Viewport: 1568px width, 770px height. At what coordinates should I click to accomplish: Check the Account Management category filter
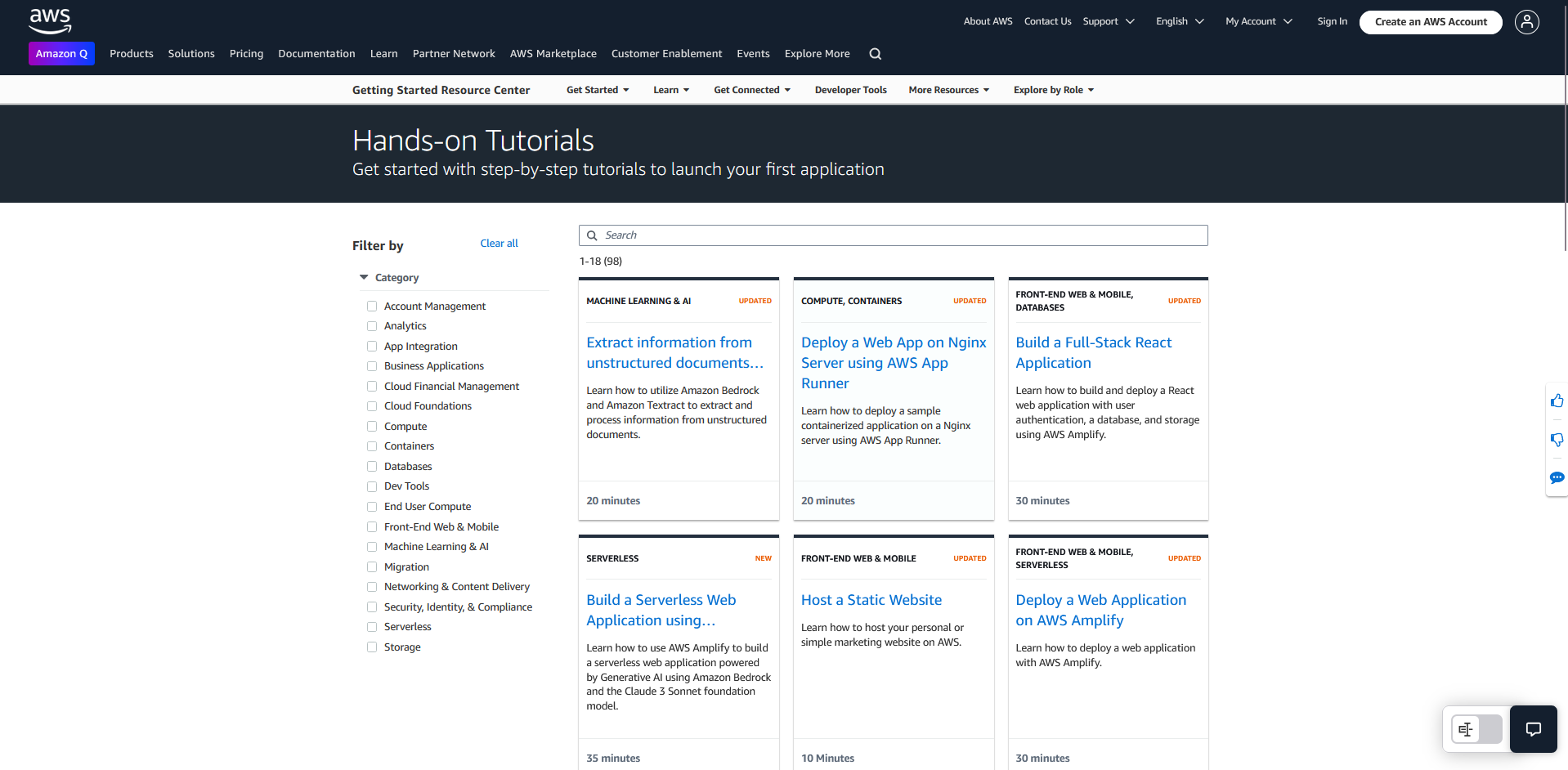(372, 307)
